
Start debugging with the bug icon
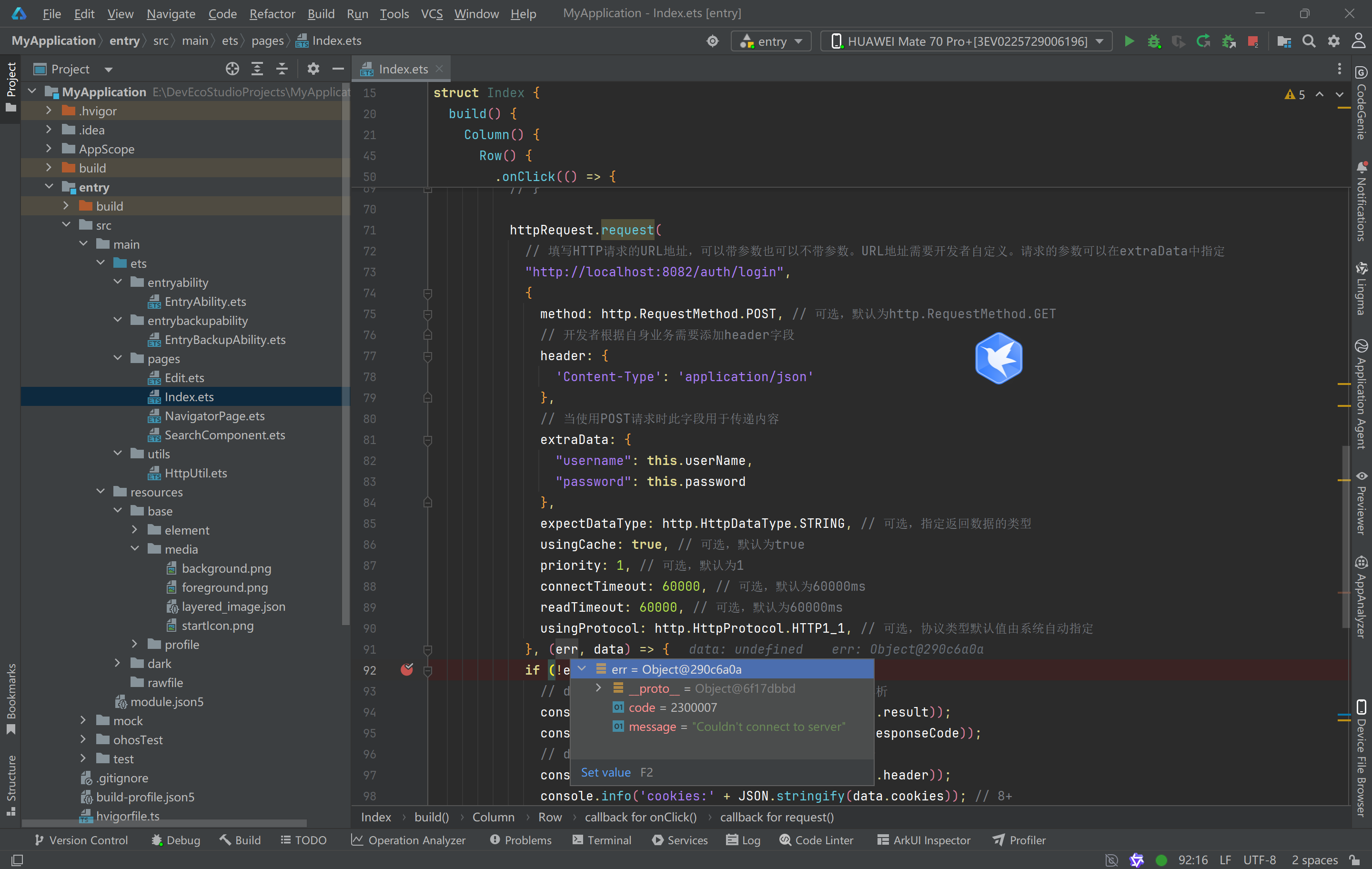pos(1154,41)
